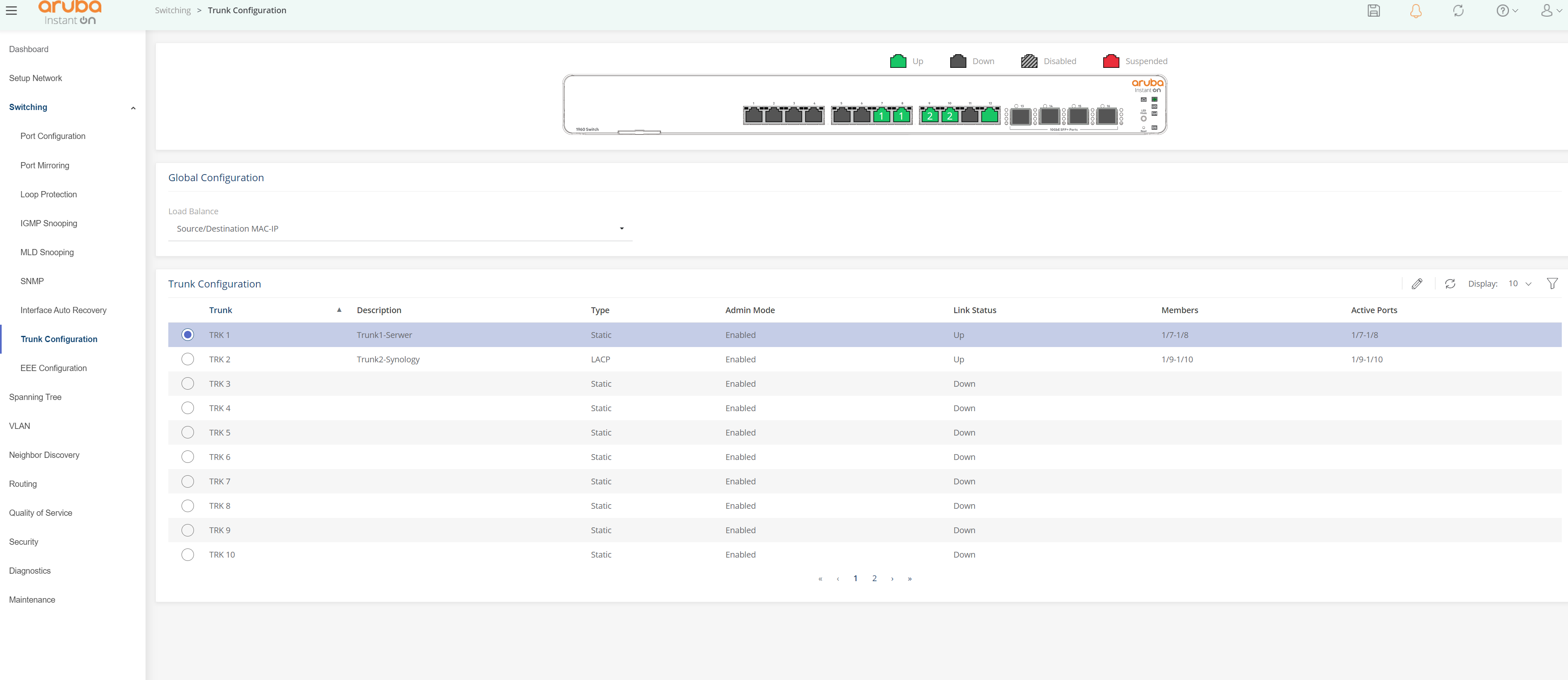Click the edit pencil icon for trunks
1568x680 pixels.
1417,284
